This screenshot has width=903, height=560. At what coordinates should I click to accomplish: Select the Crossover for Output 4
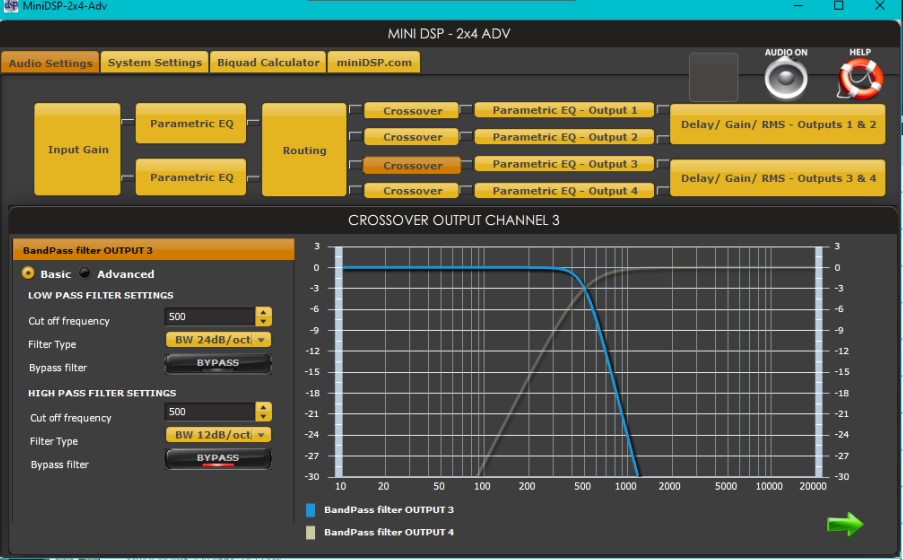click(x=412, y=191)
